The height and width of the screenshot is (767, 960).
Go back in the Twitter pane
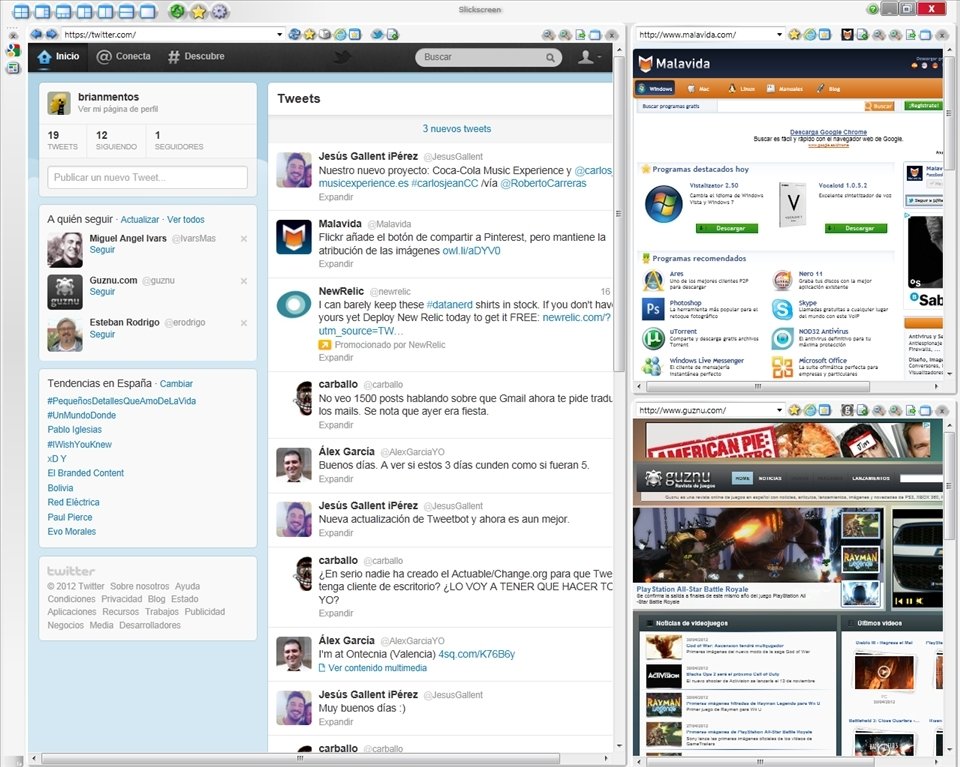coord(36,34)
